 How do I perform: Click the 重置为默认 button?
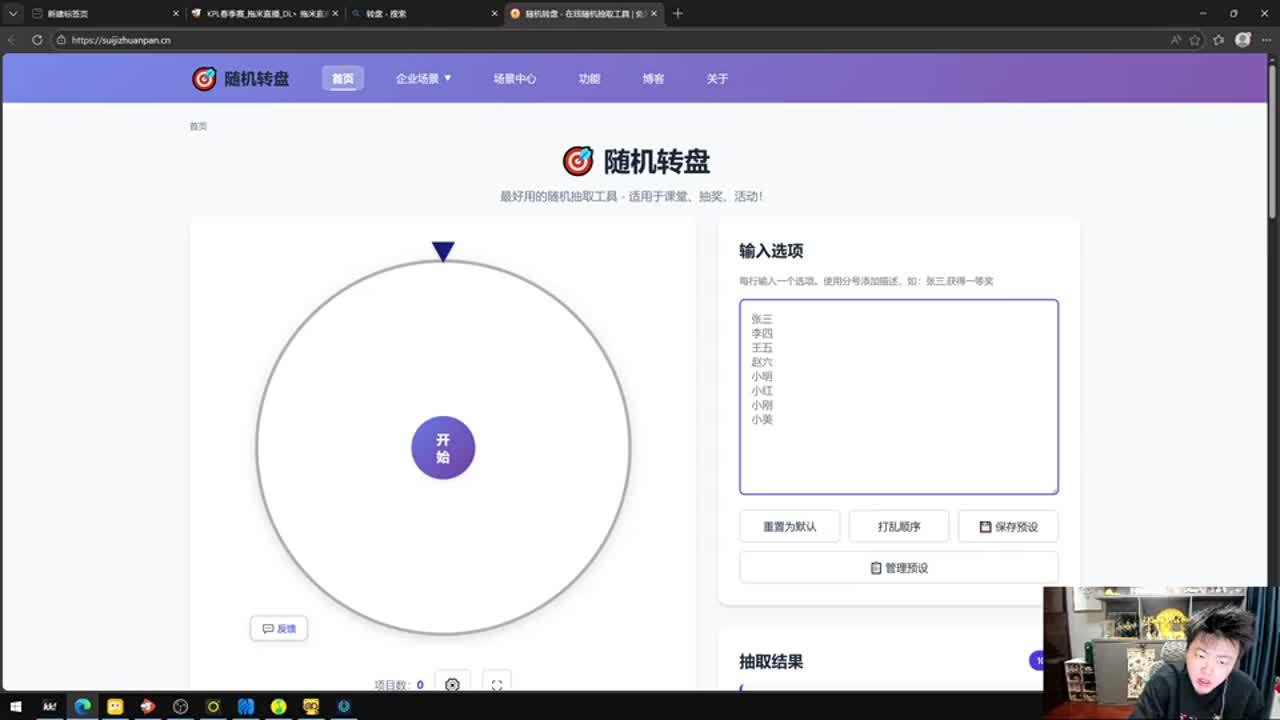point(789,527)
